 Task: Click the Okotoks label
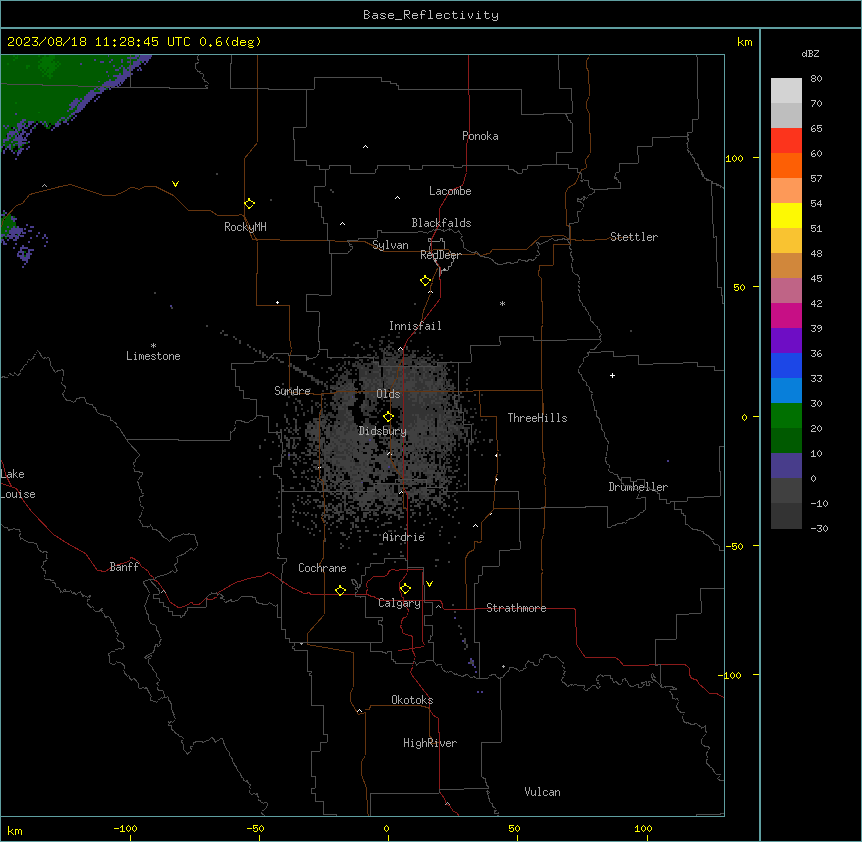click(412, 700)
